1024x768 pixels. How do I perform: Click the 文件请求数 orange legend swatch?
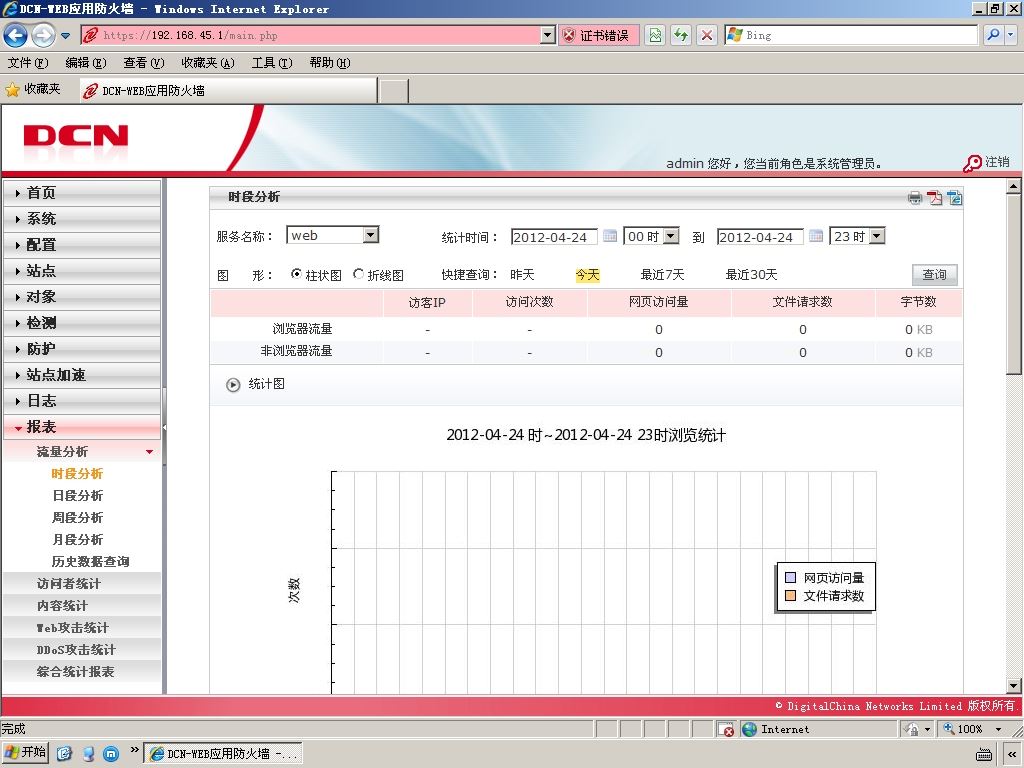(x=790, y=596)
